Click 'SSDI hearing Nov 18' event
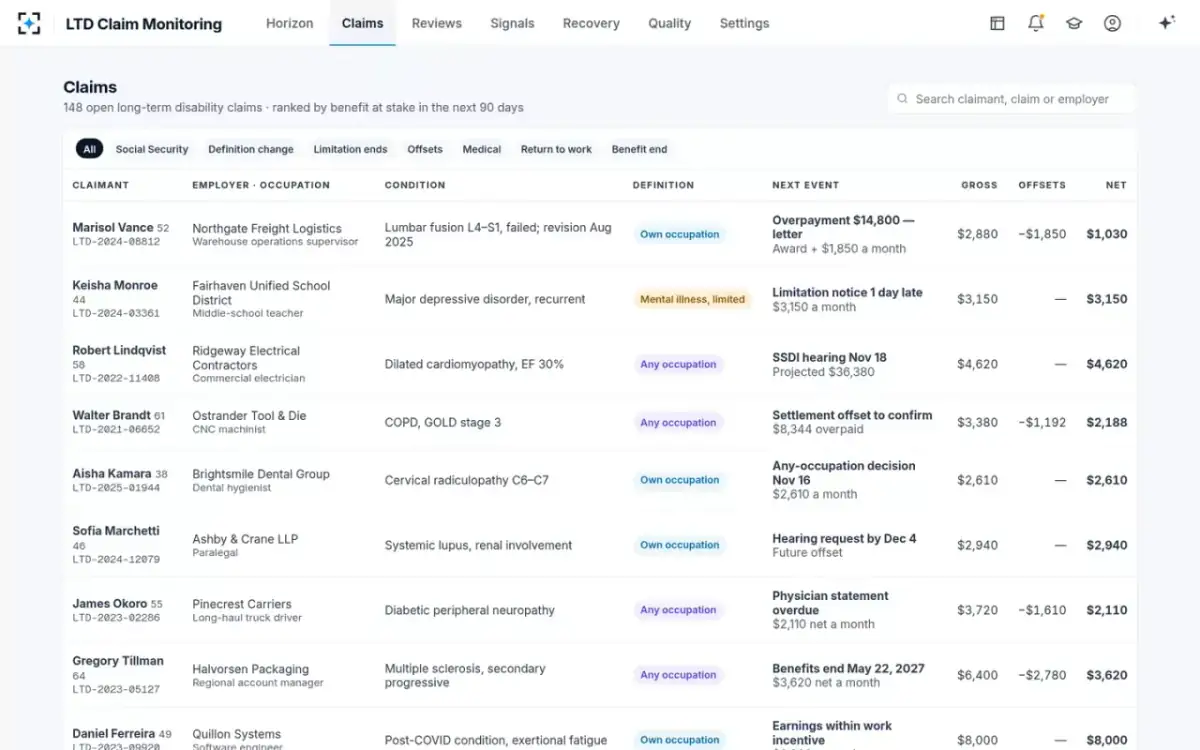The width and height of the screenshot is (1200, 750). click(829, 357)
